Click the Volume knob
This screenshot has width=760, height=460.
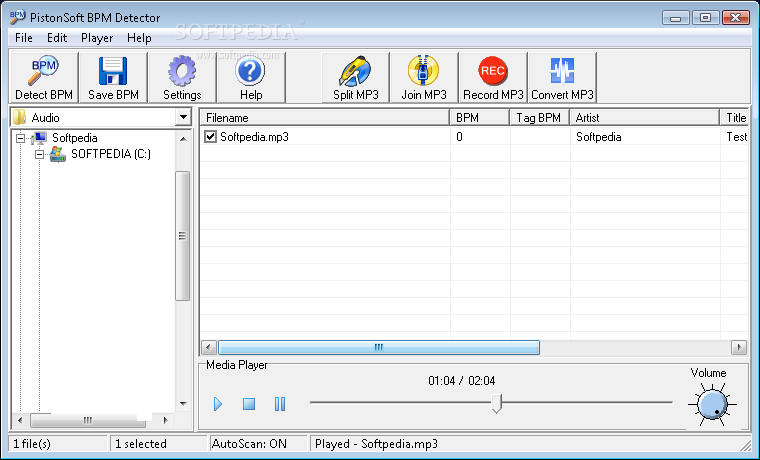pos(712,404)
